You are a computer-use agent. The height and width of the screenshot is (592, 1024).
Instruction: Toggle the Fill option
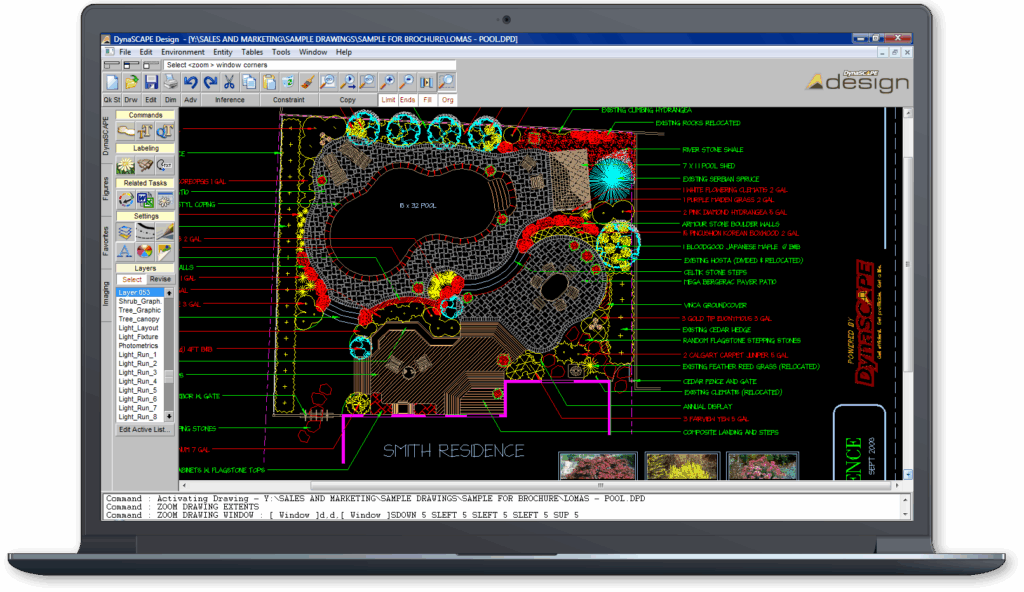[428, 100]
